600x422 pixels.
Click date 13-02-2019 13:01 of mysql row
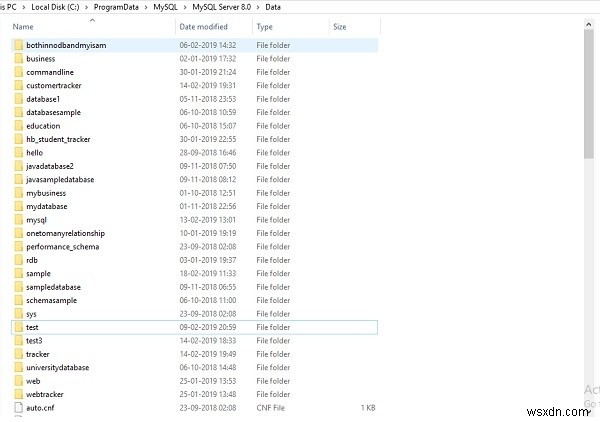pos(208,220)
